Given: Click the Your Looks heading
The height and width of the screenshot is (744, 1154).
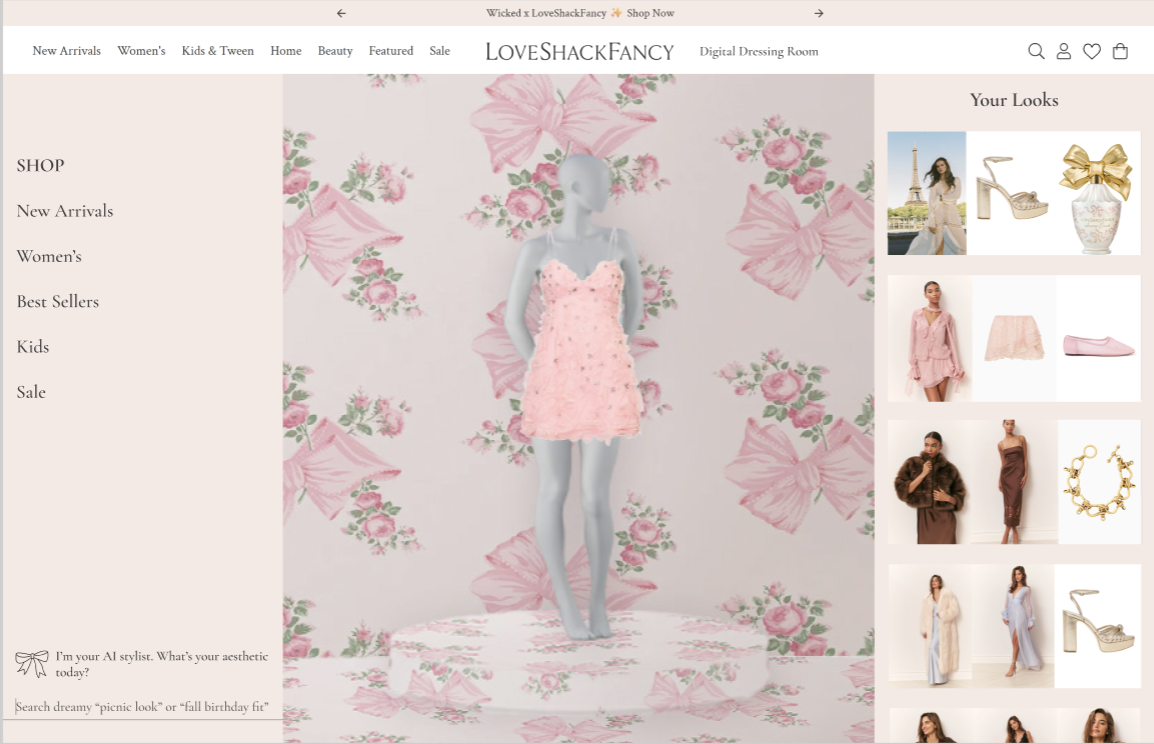Looking at the screenshot, I should [x=1014, y=100].
